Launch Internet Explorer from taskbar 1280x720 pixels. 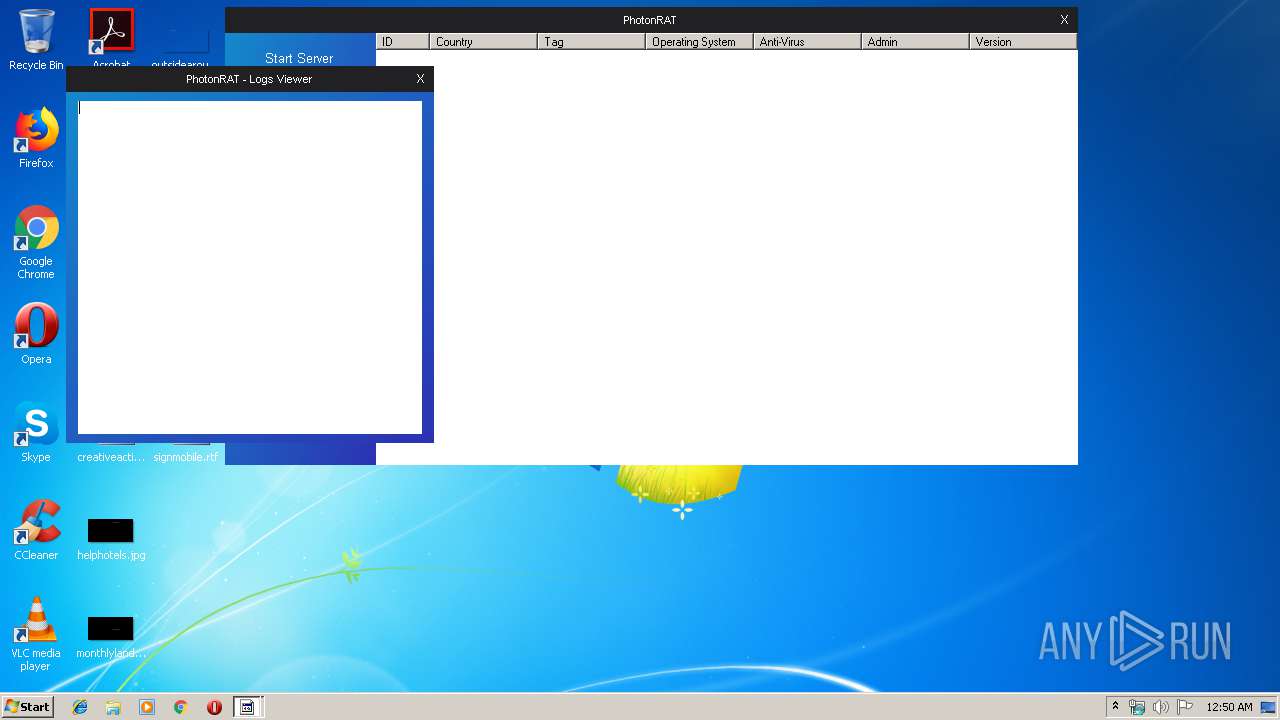point(80,707)
